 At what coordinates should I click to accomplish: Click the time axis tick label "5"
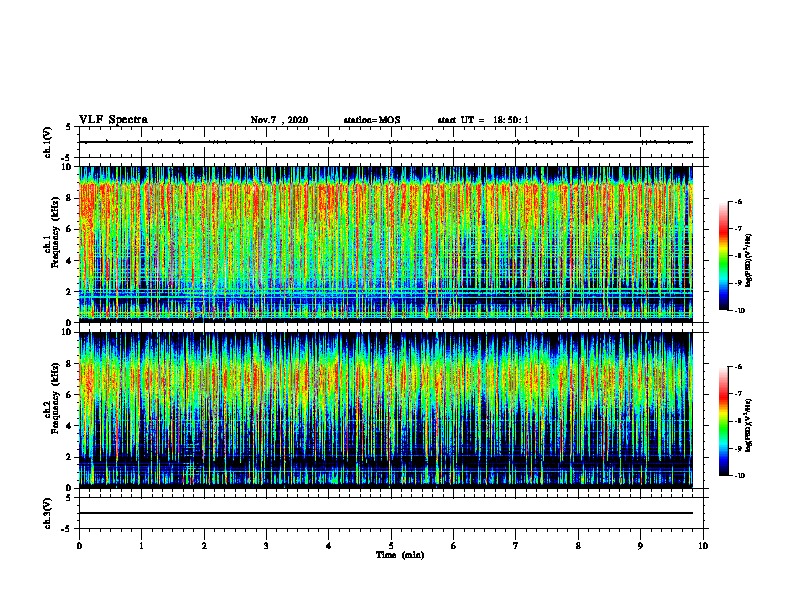[391, 546]
